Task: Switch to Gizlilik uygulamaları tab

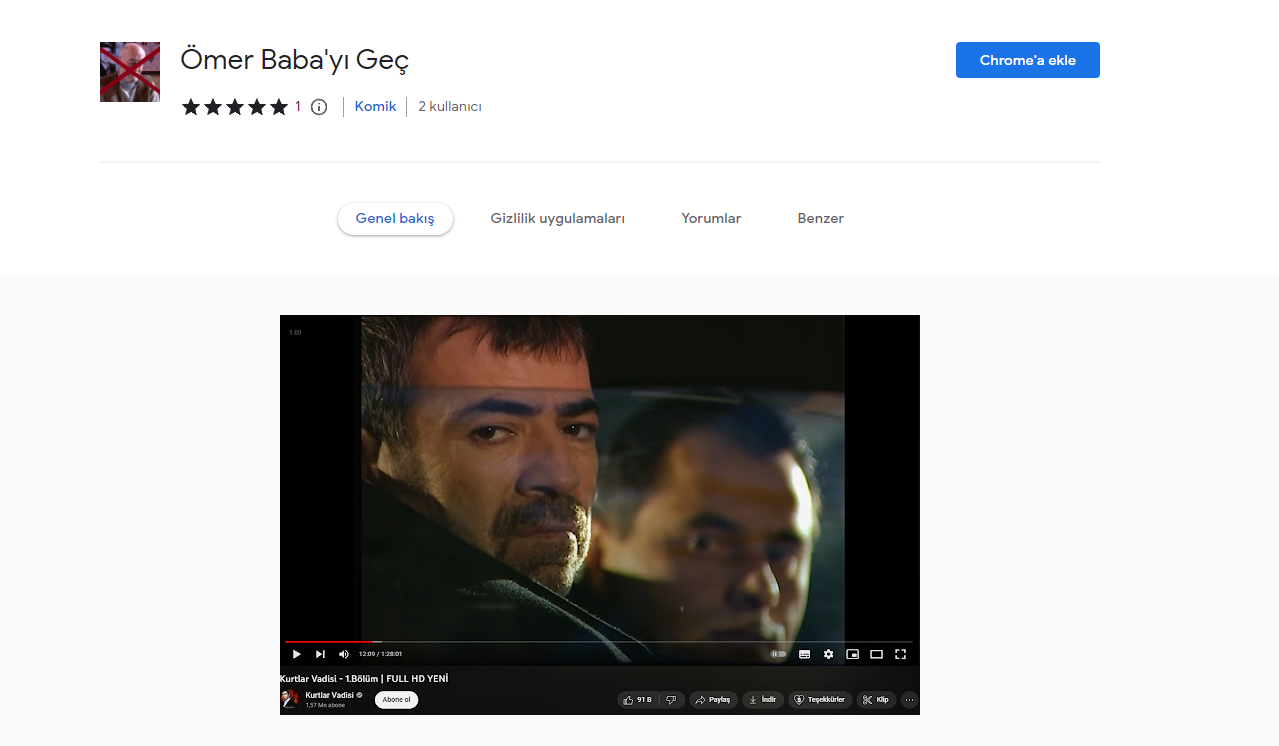Action: coord(558,219)
